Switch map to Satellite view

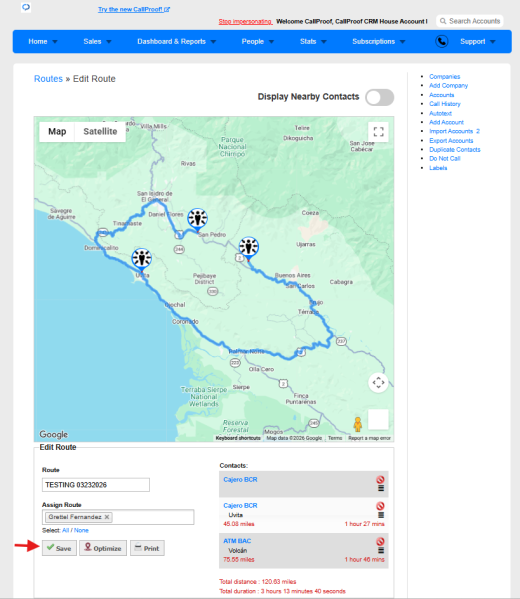pos(100,131)
